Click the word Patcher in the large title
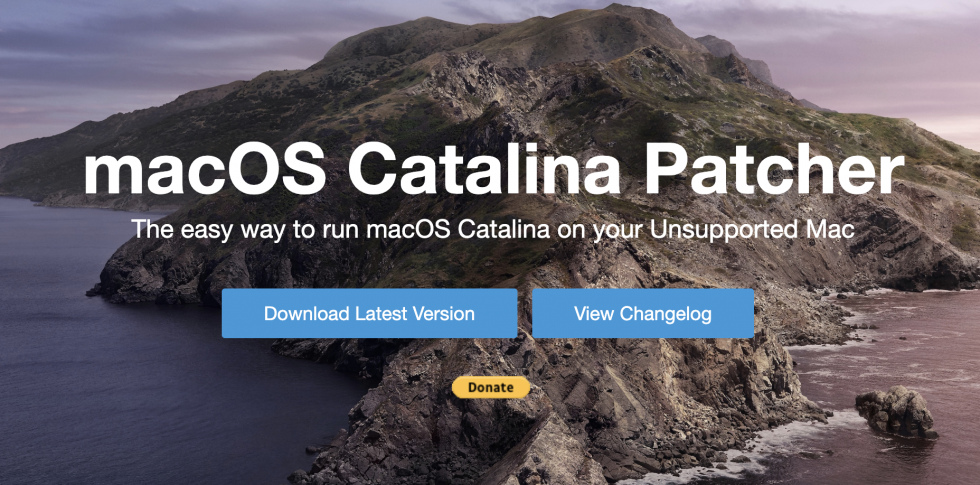Image resolution: width=980 pixels, height=485 pixels. click(x=775, y=171)
